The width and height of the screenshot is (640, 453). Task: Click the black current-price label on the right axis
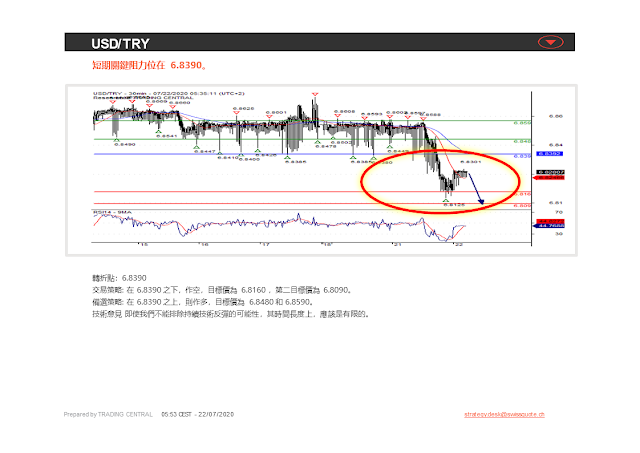click(550, 172)
